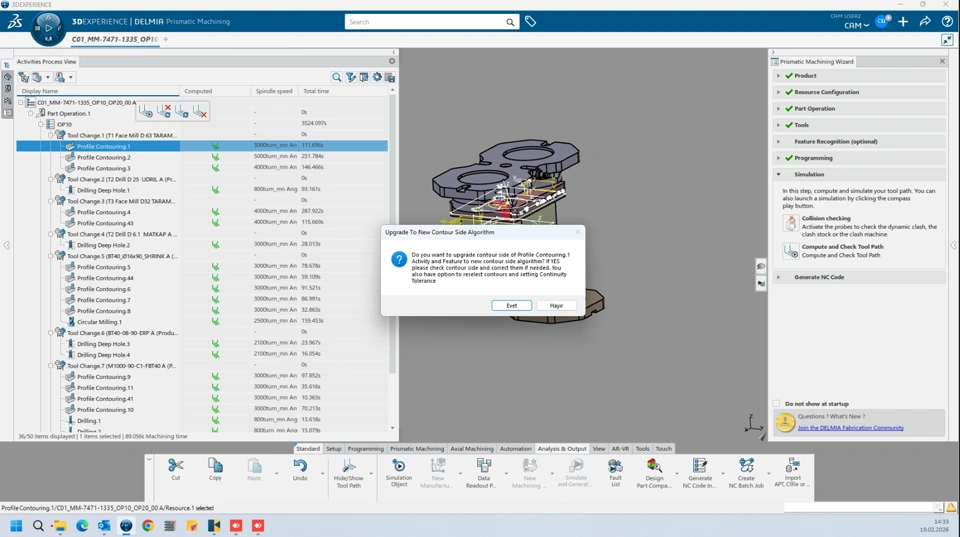Click the Cut tool in the action bar

[x=176, y=470]
